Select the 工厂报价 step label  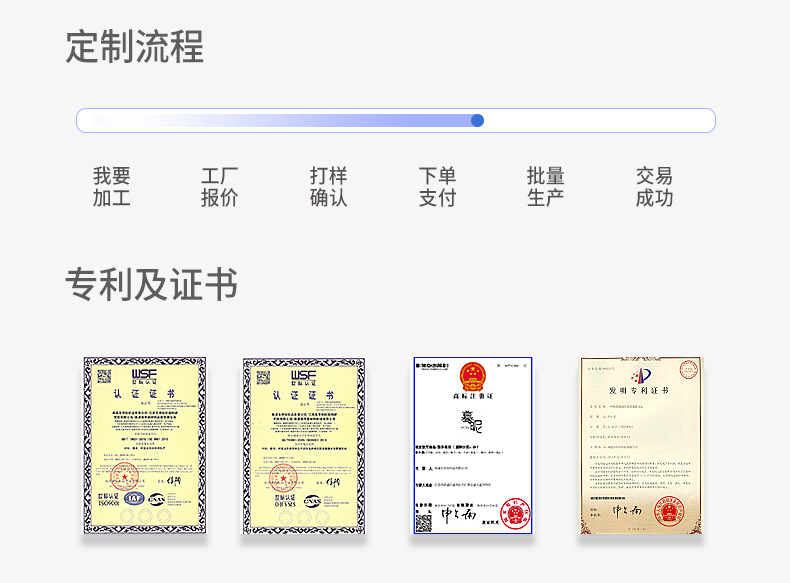(220, 187)
